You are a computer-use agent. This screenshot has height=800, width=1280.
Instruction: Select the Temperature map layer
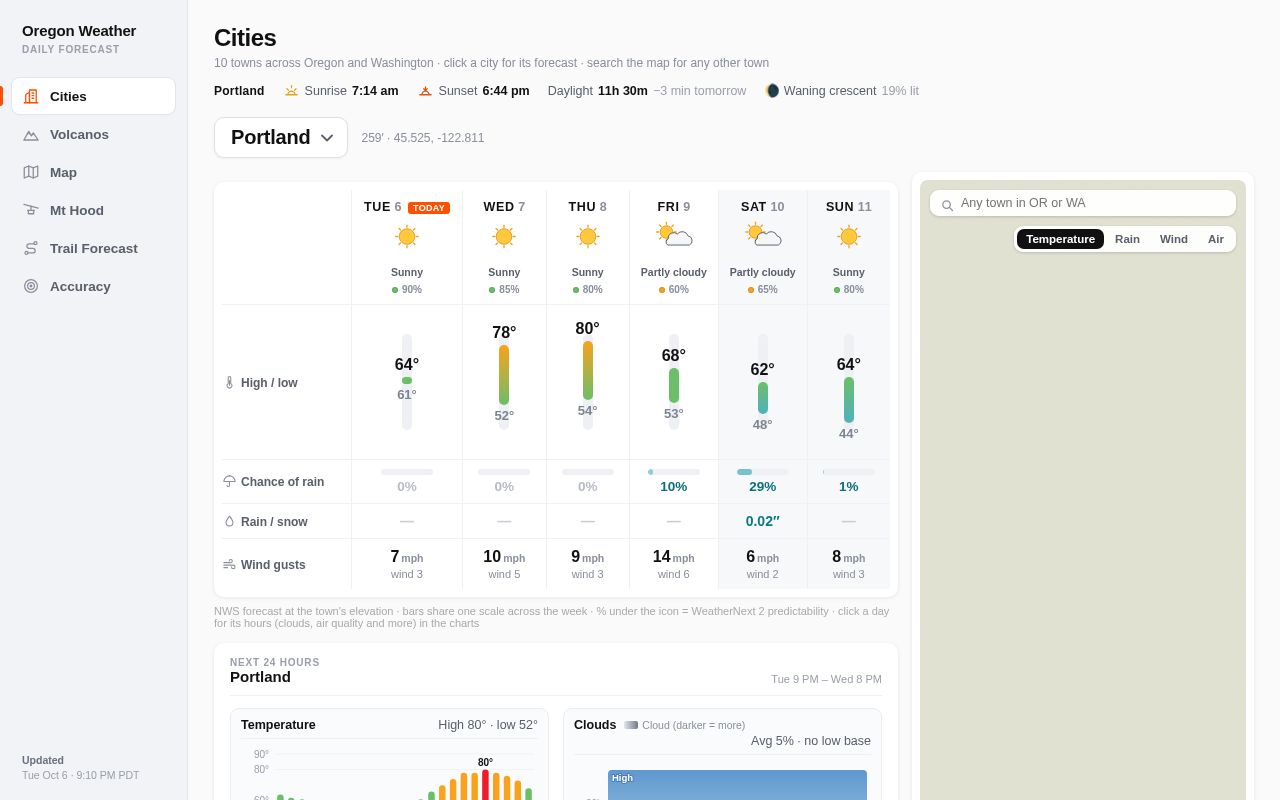point(1060,239)
